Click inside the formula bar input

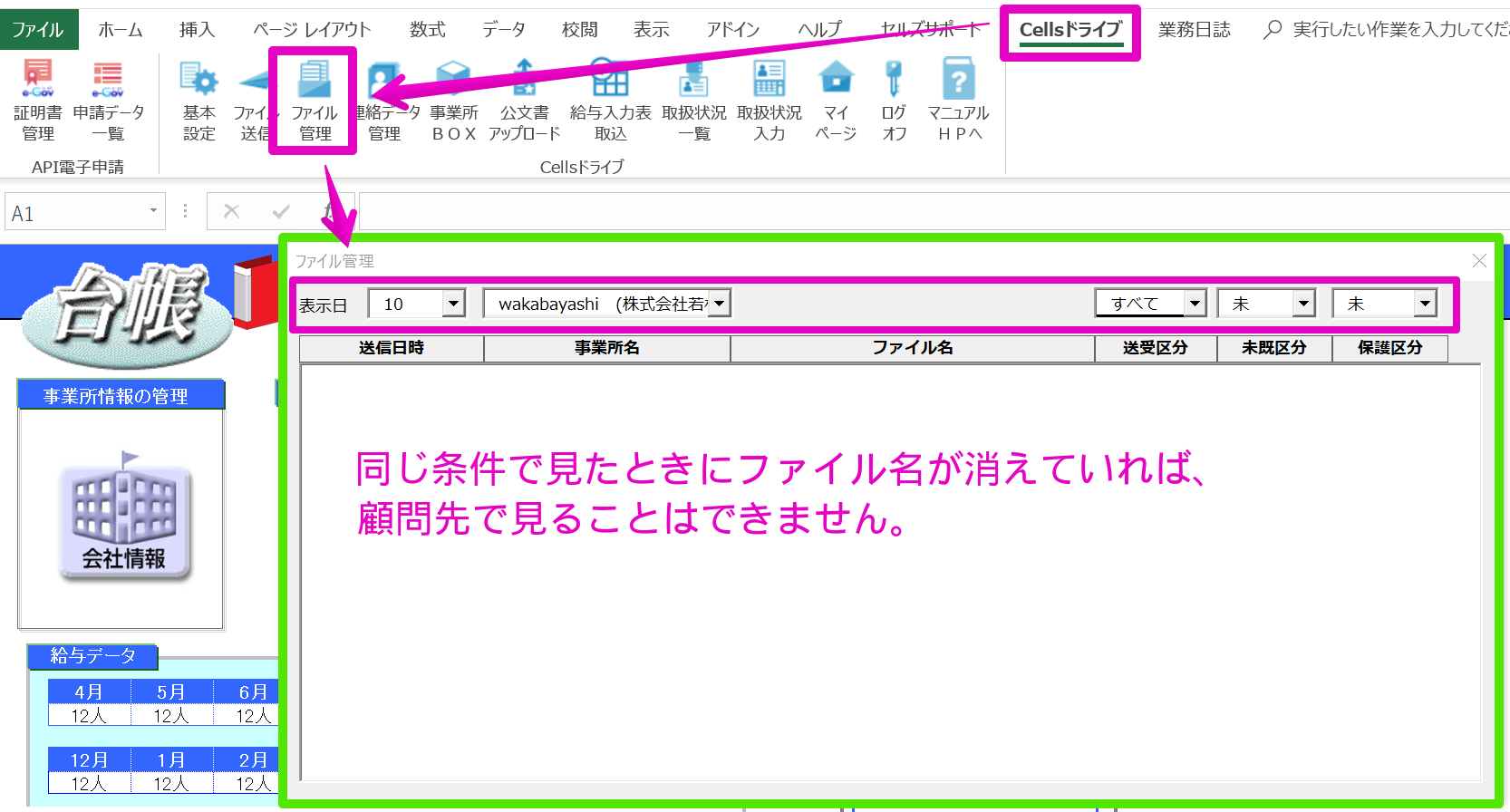point(934,212)
